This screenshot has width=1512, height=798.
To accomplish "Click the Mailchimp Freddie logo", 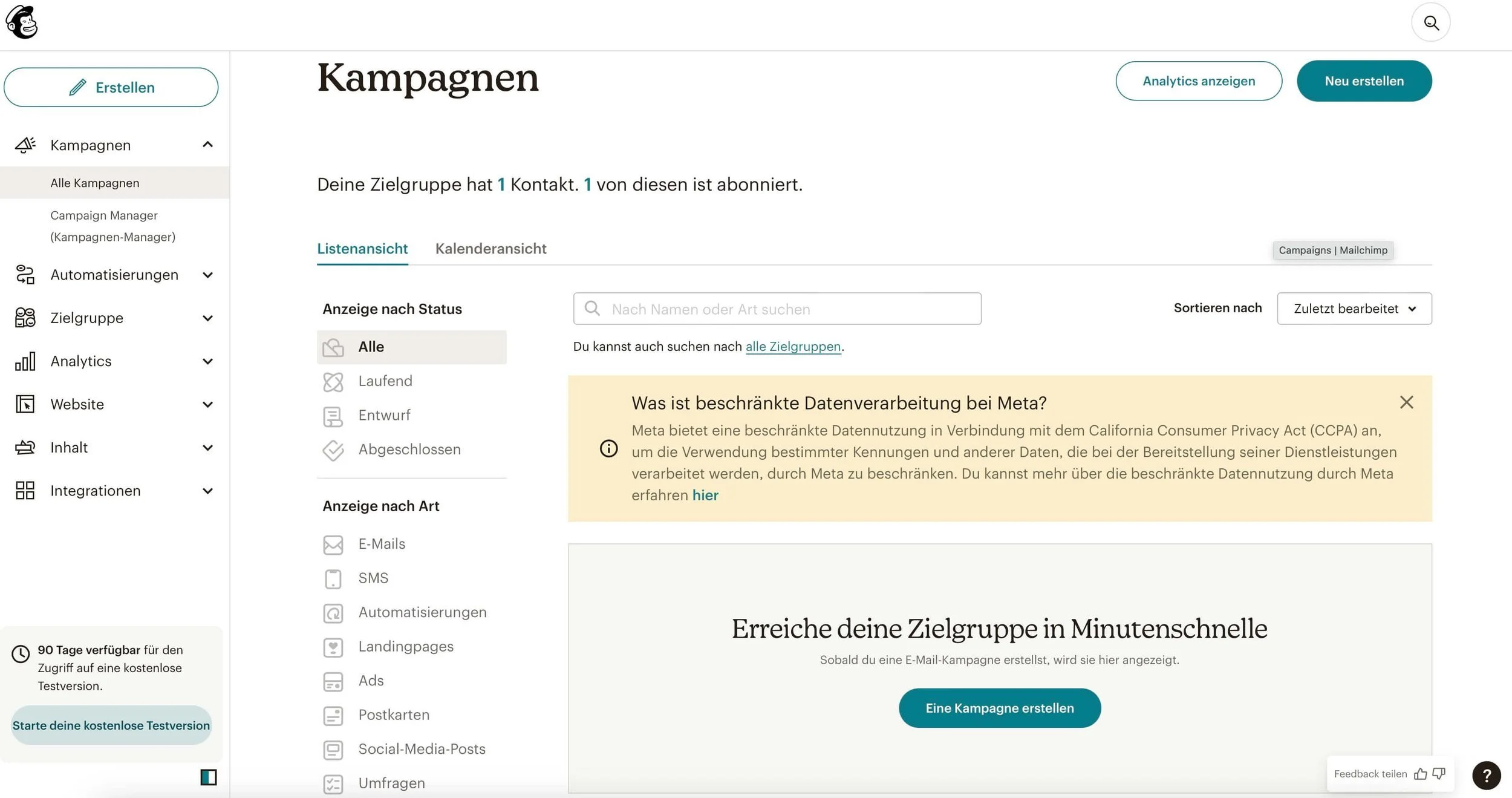I will tap(22, 22).
